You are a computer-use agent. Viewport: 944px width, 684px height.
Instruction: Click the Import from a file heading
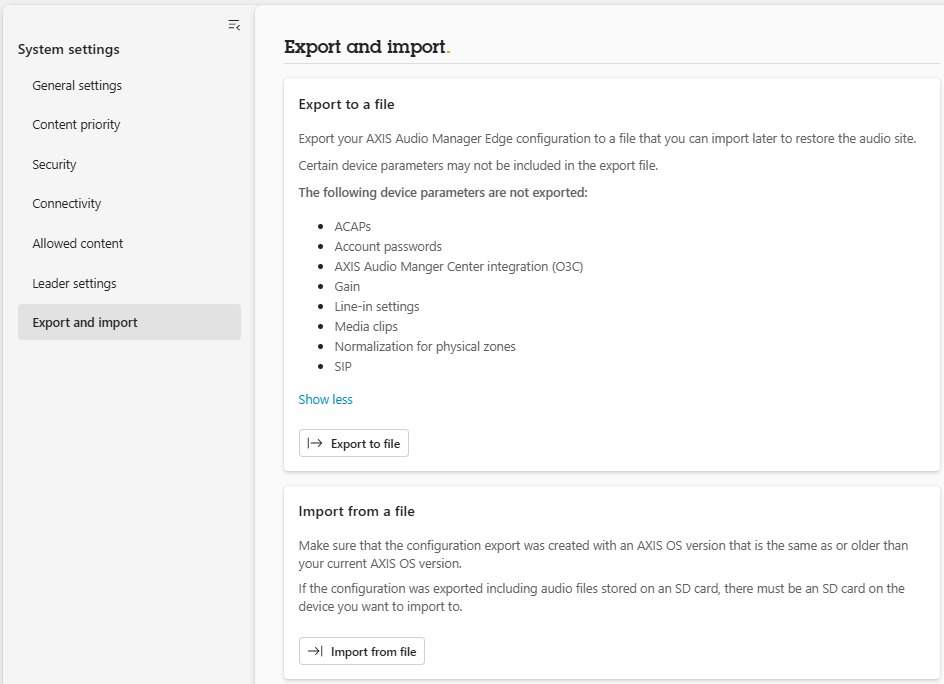(356, 511)
